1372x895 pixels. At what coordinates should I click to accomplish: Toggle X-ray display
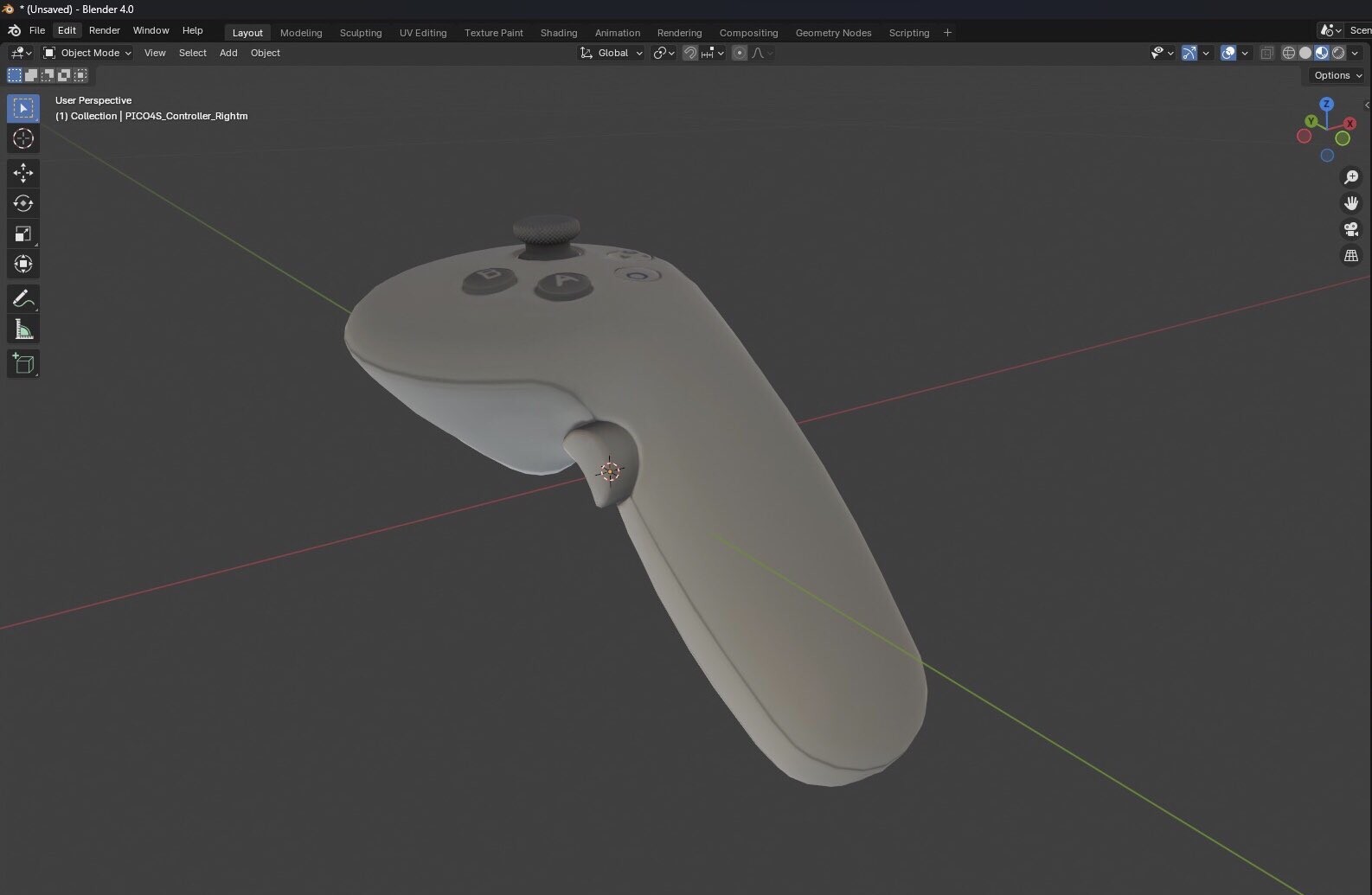1266,53
